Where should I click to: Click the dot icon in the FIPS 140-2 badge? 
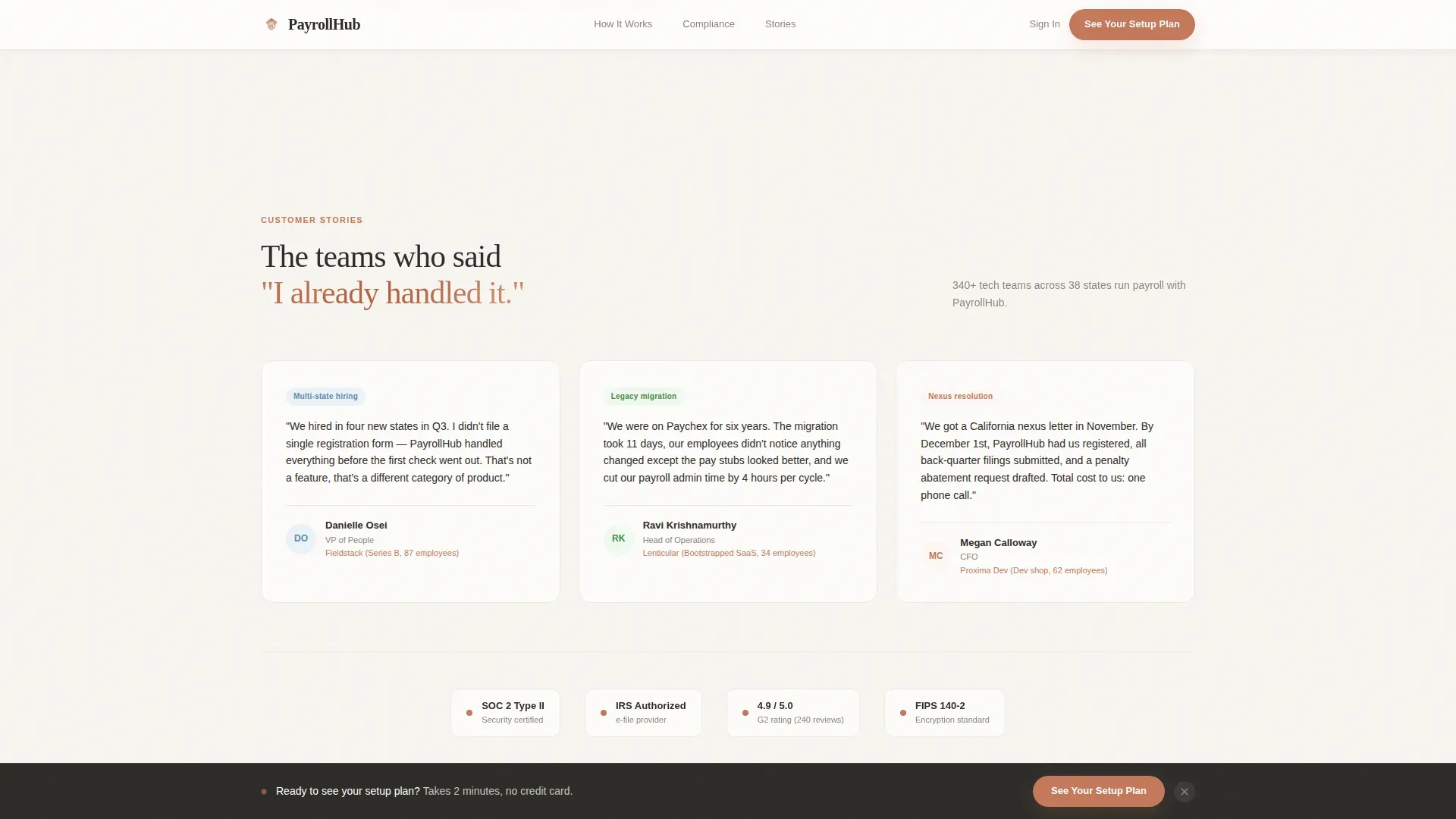tap(903, 713)
